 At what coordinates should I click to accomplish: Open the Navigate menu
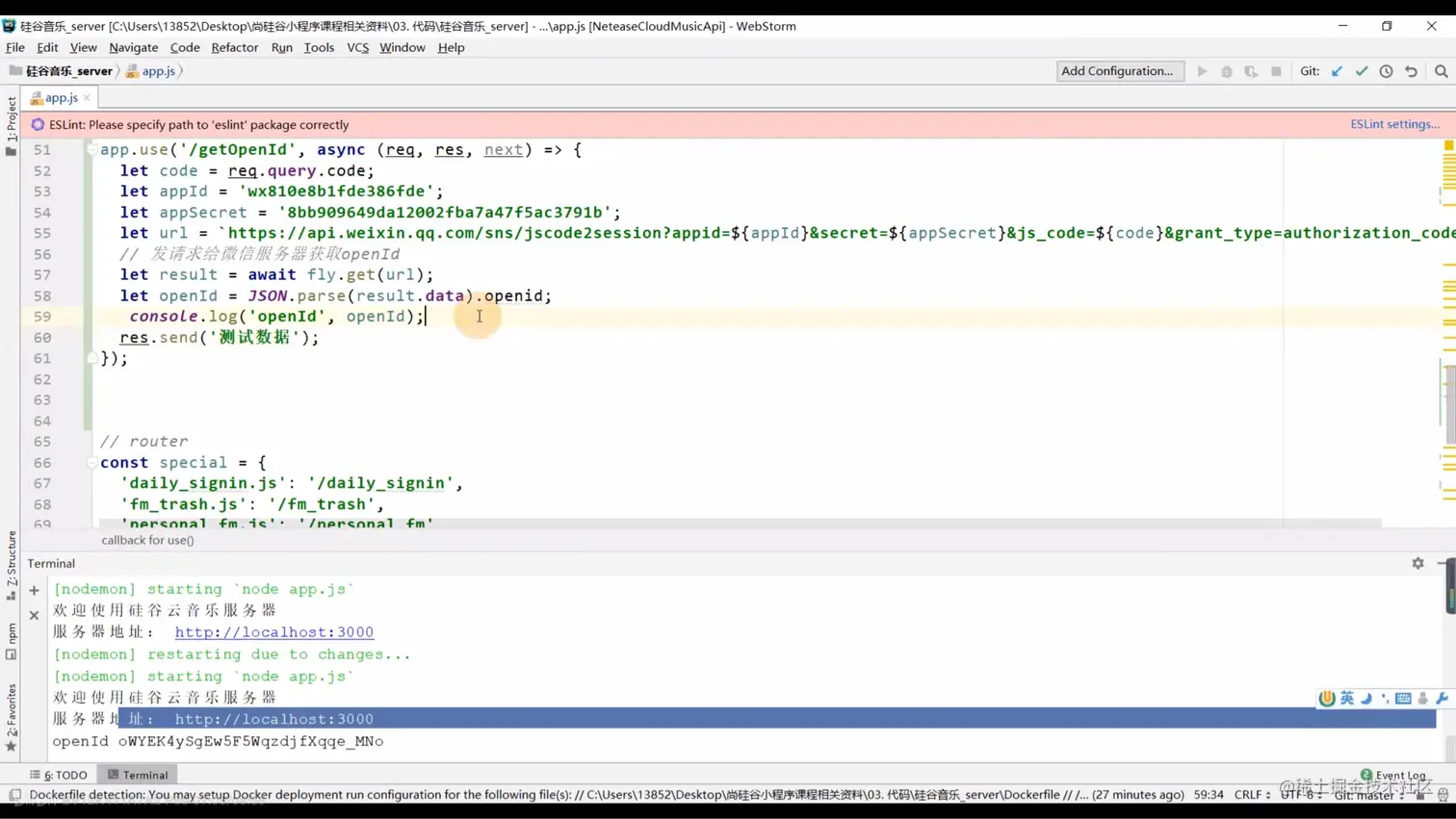(133, 47)
